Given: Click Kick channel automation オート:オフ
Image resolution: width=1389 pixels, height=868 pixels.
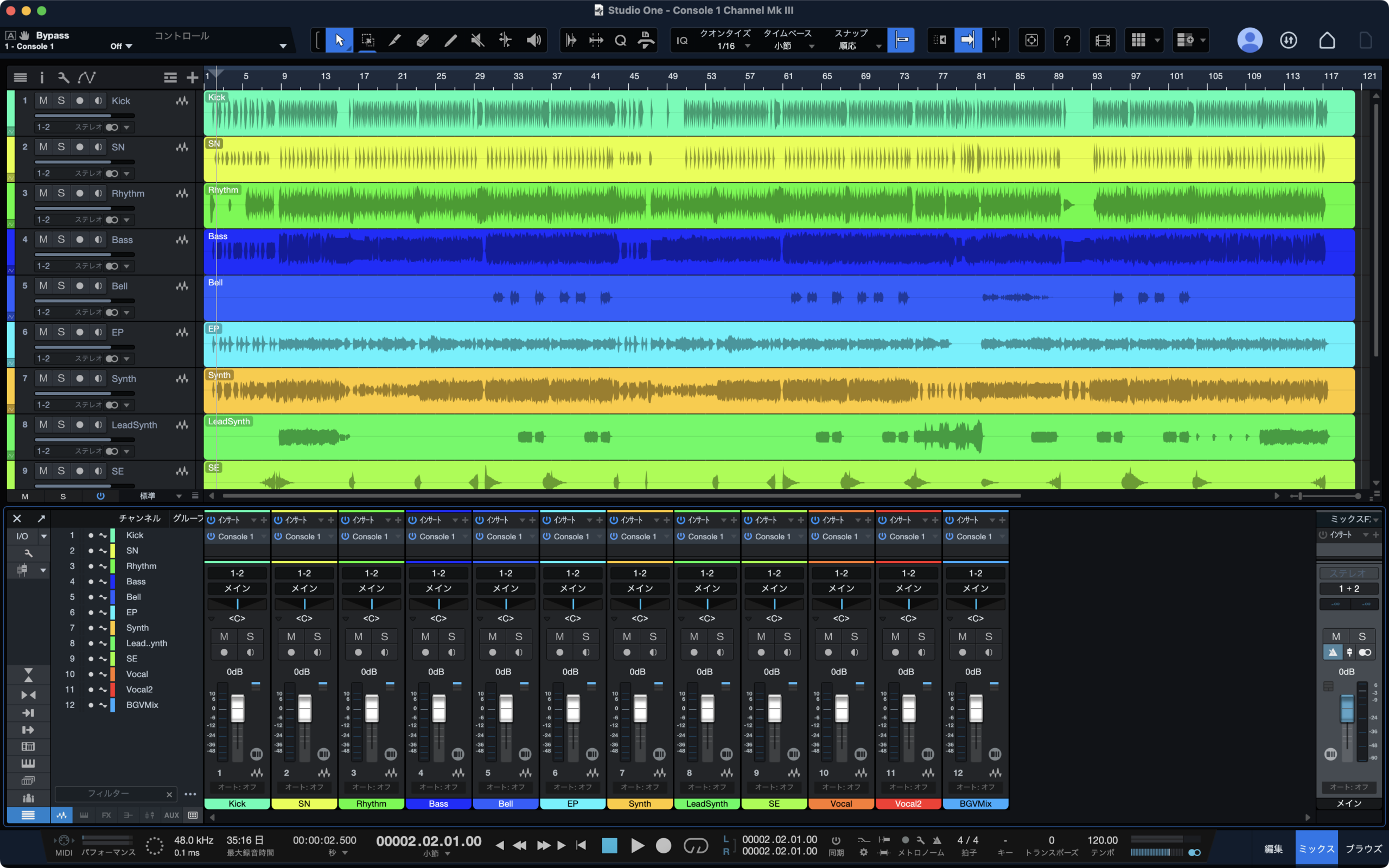Looking at the screenshot, I should click(237, 787).
